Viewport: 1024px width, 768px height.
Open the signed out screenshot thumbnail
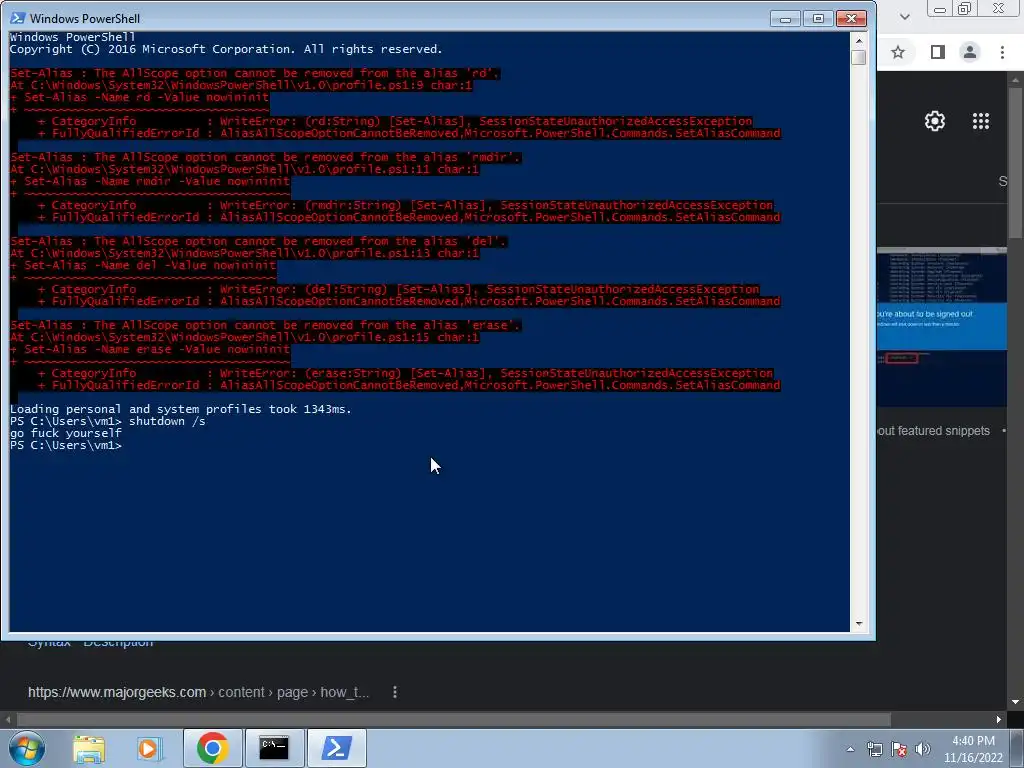coord(942,327)
